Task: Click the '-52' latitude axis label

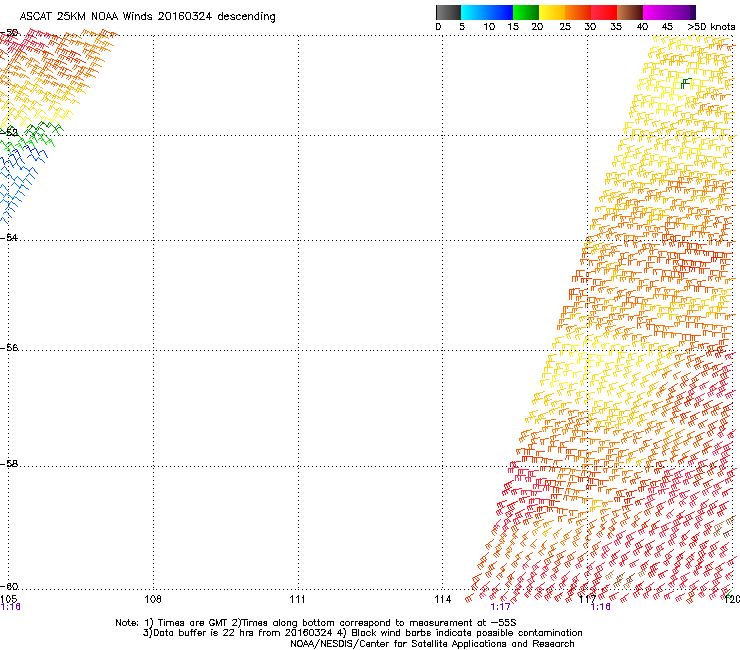Action: click(x=9, y=133)
